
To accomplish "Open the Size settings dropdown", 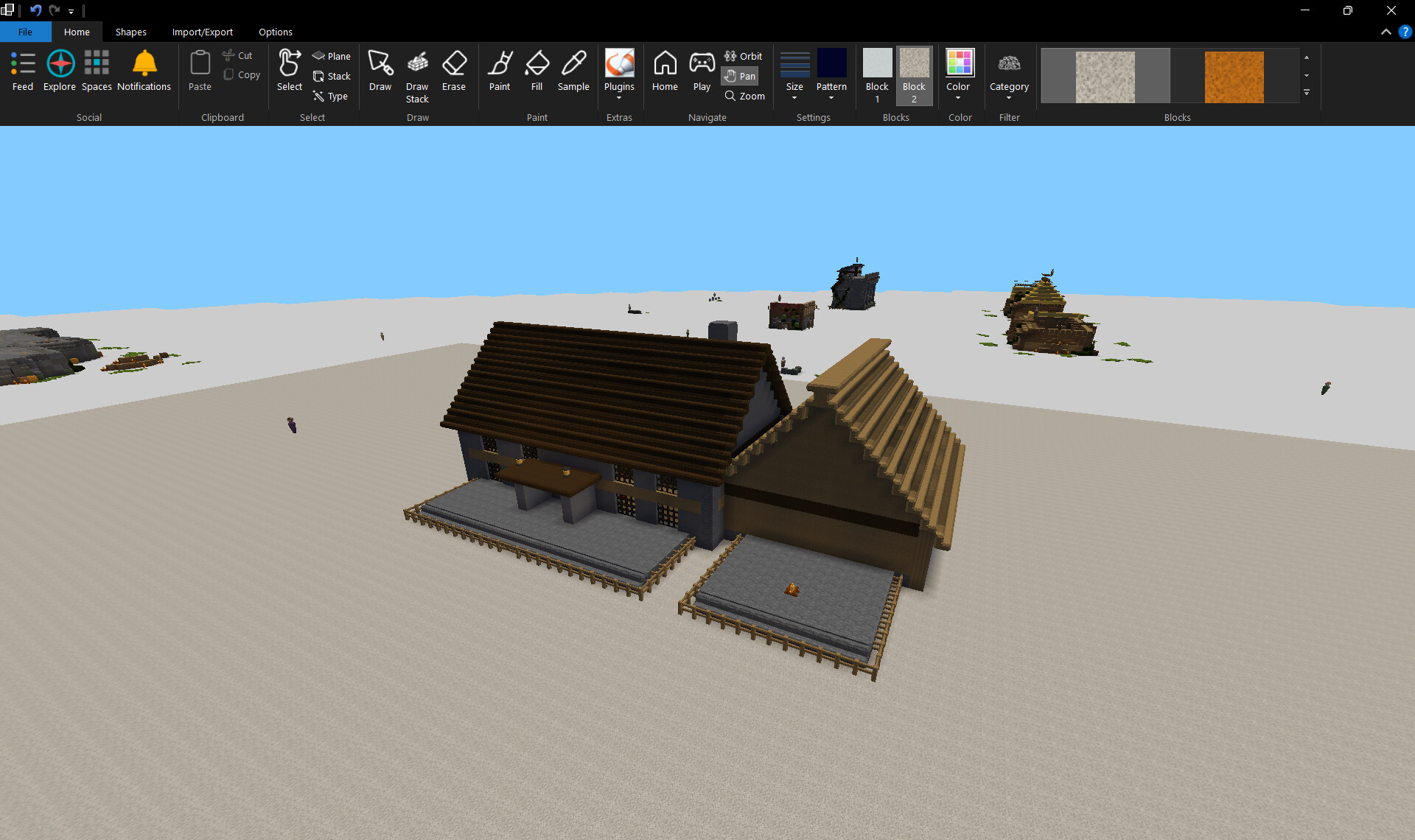I will (794, 75).
